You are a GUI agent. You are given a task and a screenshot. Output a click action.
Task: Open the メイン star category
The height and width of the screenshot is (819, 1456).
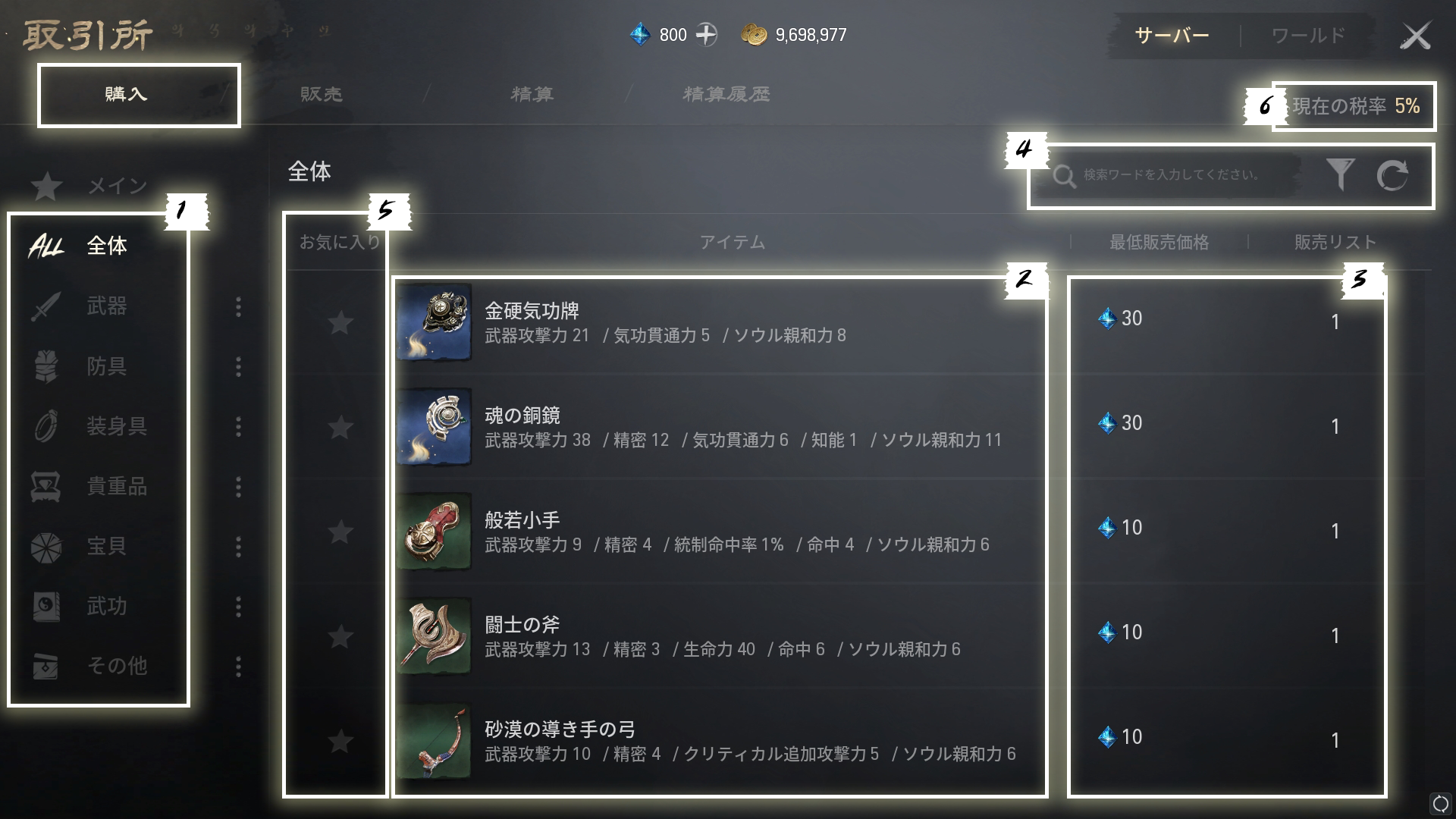(x=46, y=186)
